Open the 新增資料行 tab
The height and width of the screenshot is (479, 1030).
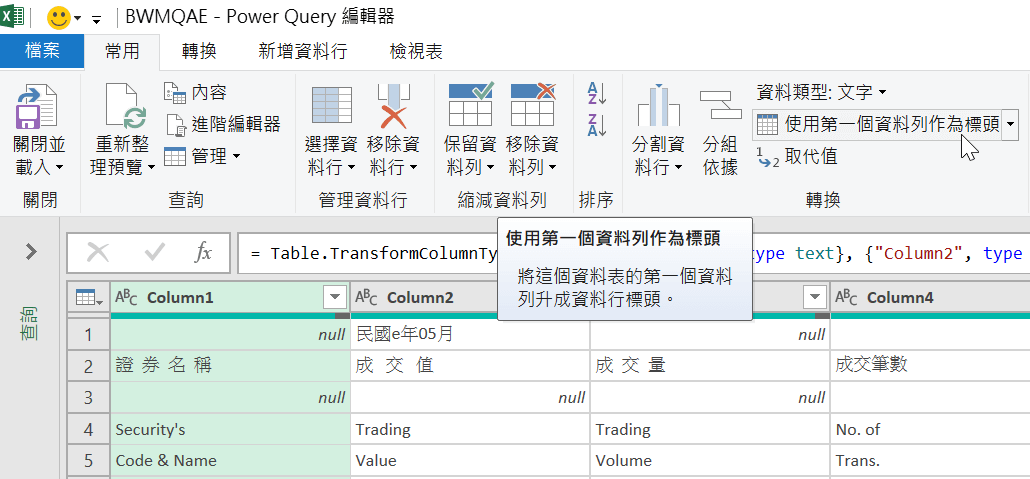point(303,51)
